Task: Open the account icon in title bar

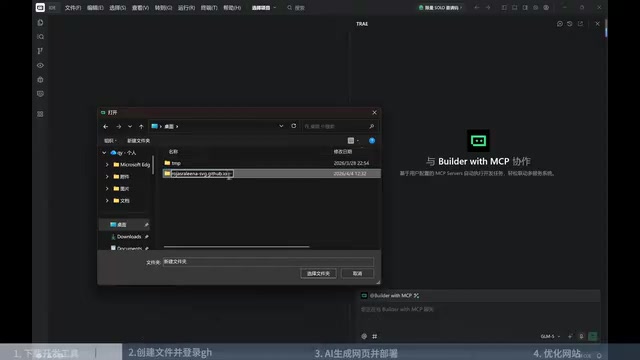Action: (x=546, y=7)
